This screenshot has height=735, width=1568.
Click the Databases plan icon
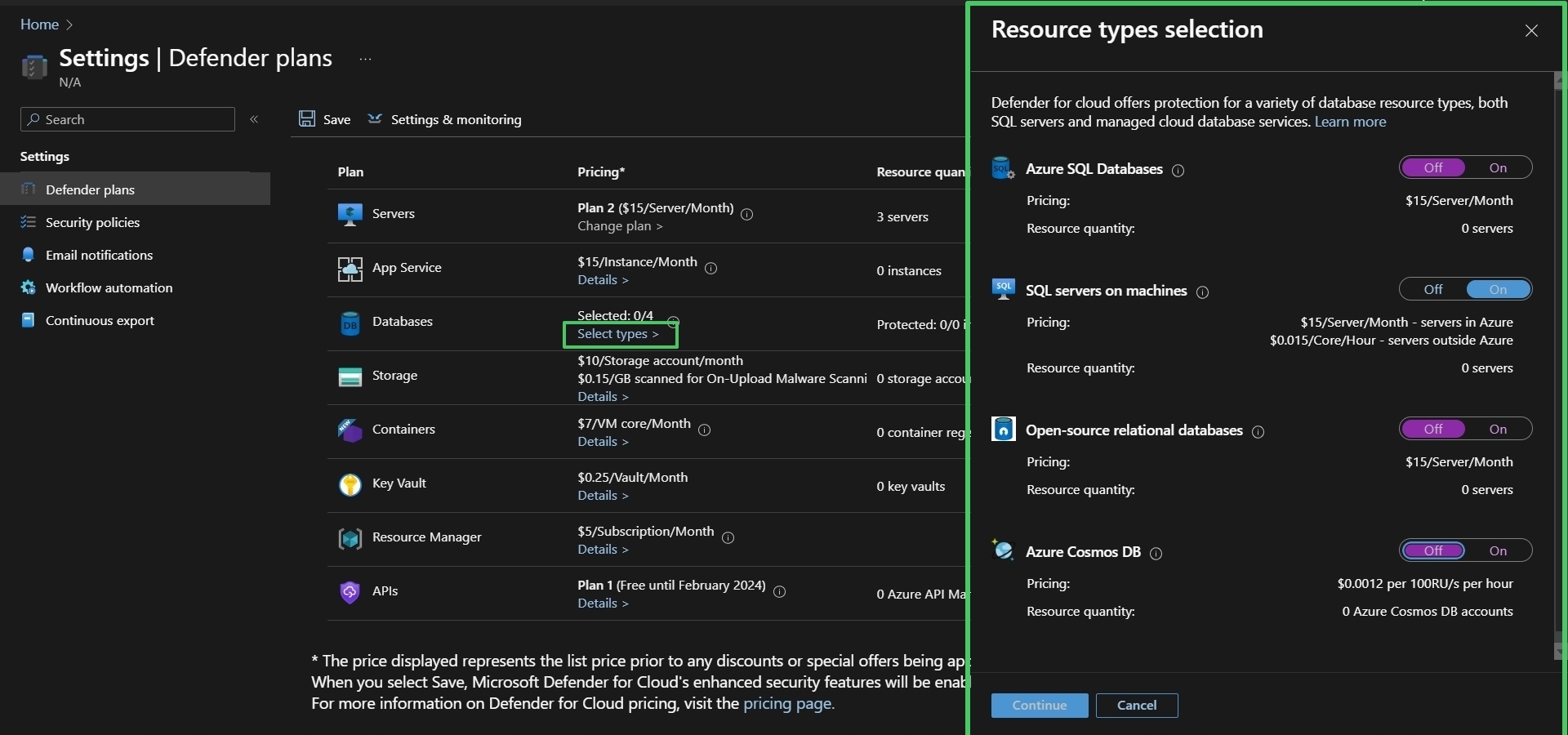350,323
